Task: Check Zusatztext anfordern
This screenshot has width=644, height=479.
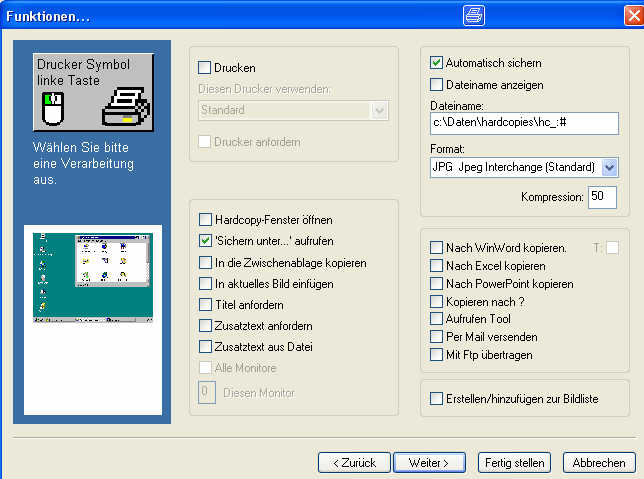Action: point(205,326)
